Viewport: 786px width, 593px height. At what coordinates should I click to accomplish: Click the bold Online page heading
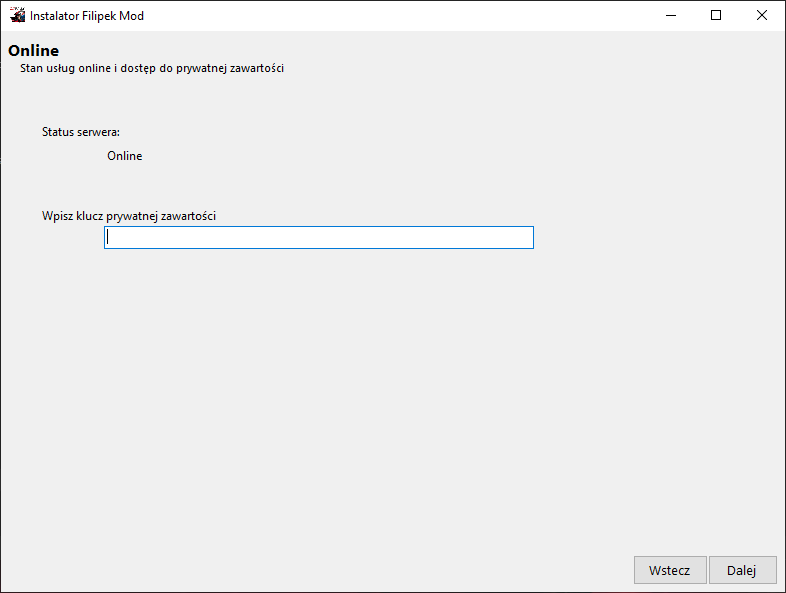[x=33, y=51]
